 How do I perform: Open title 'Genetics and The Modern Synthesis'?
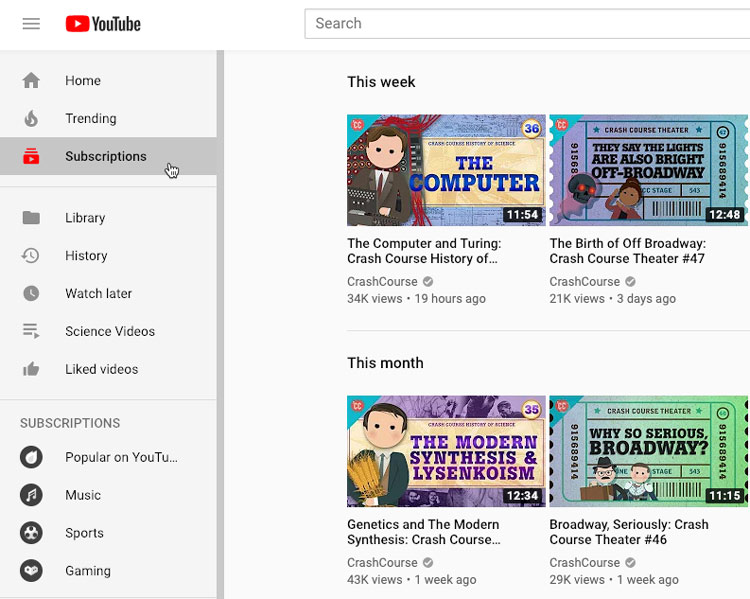coord(424,532)
